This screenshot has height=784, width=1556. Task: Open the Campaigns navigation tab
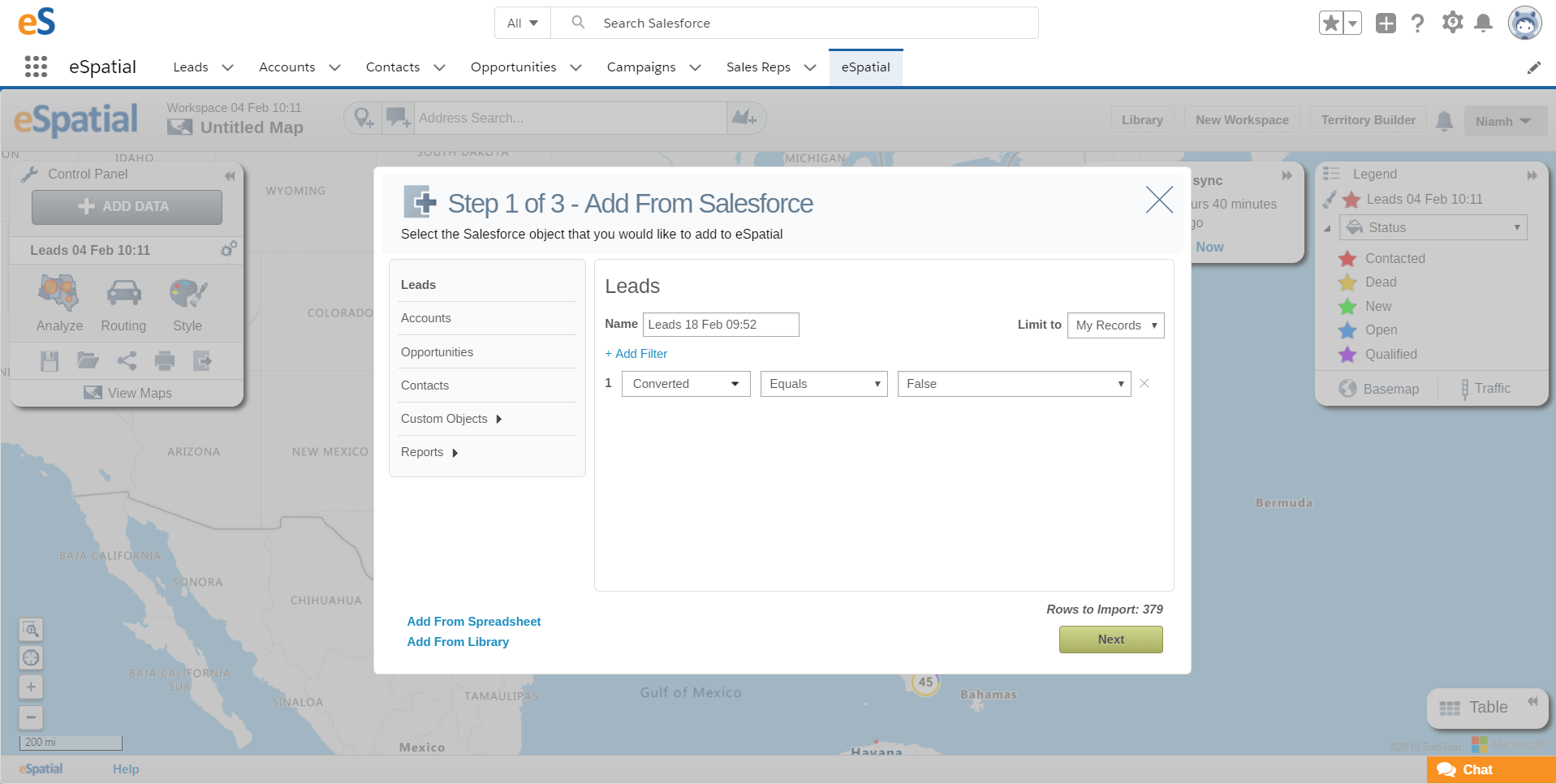[x=641, y=67]
